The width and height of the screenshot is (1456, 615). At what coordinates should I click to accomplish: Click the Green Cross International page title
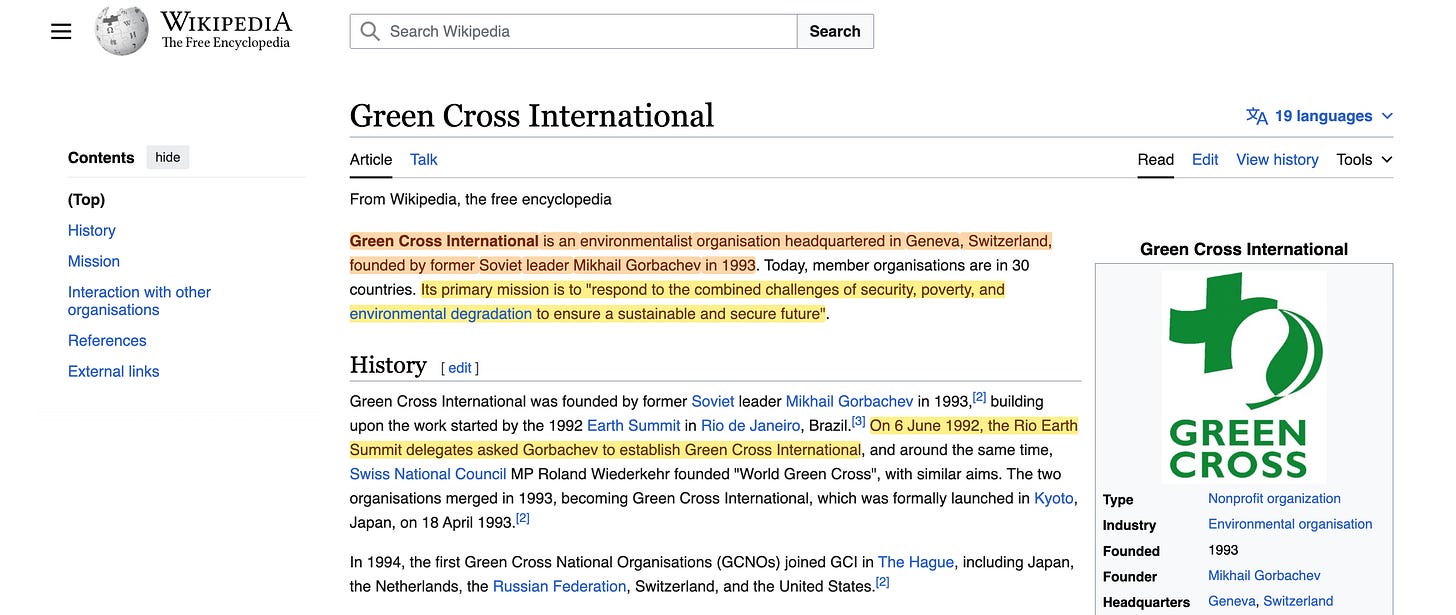point(532,116)
